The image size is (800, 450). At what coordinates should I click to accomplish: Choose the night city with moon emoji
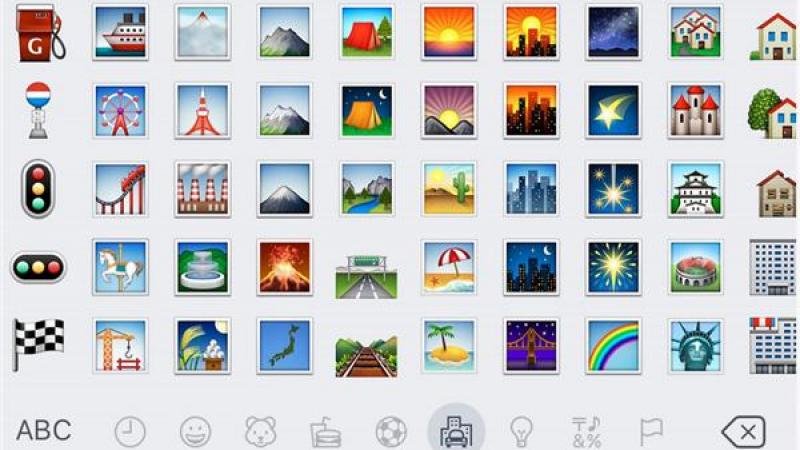(x=531, y=267)
